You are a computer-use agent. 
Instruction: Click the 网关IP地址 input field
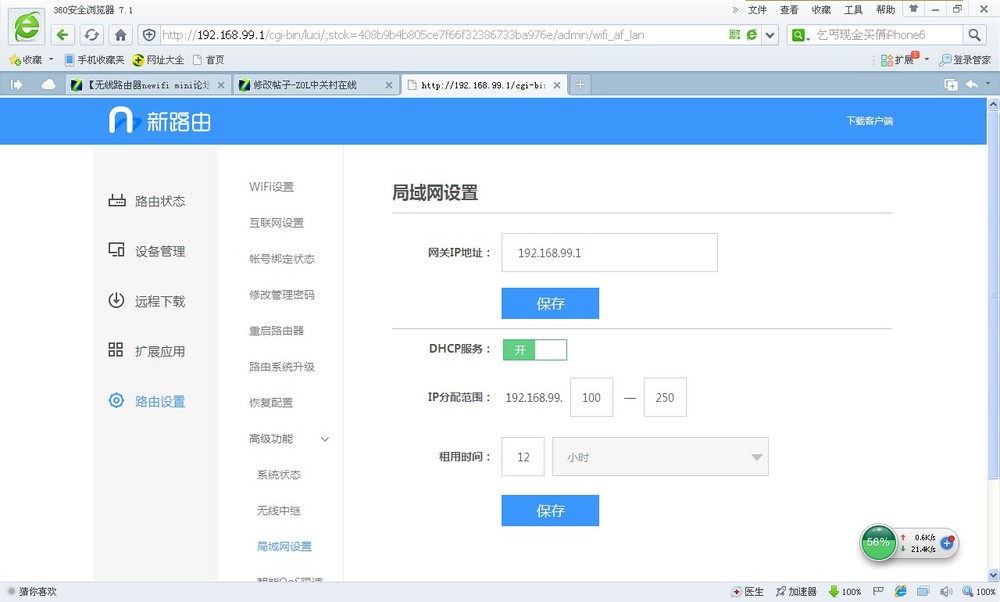pyautogui.click(x=609, y=253)
